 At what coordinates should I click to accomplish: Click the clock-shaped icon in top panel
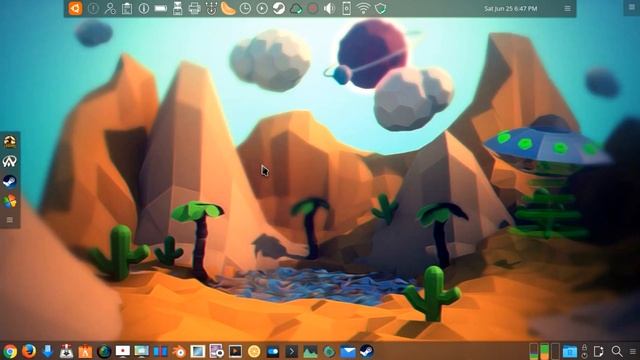coord(245,8)
